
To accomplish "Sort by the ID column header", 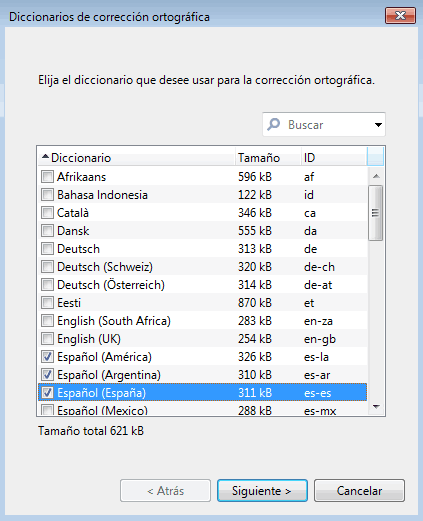I will point(333,158).
